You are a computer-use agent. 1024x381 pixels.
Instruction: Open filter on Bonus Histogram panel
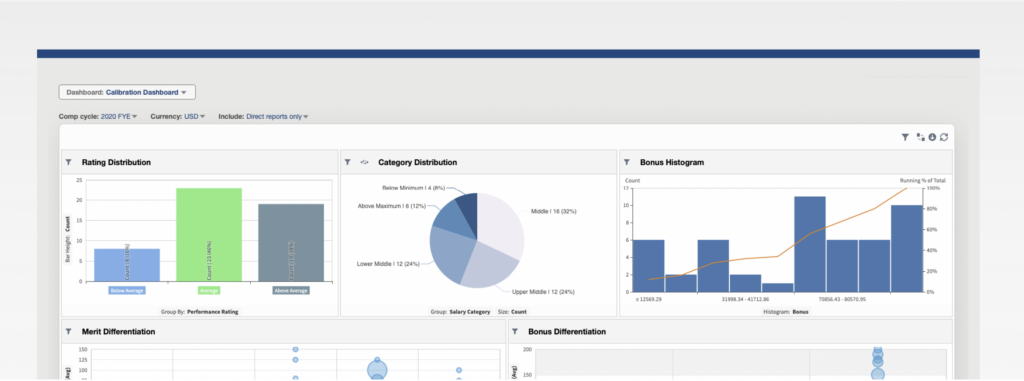pos(627,162)
